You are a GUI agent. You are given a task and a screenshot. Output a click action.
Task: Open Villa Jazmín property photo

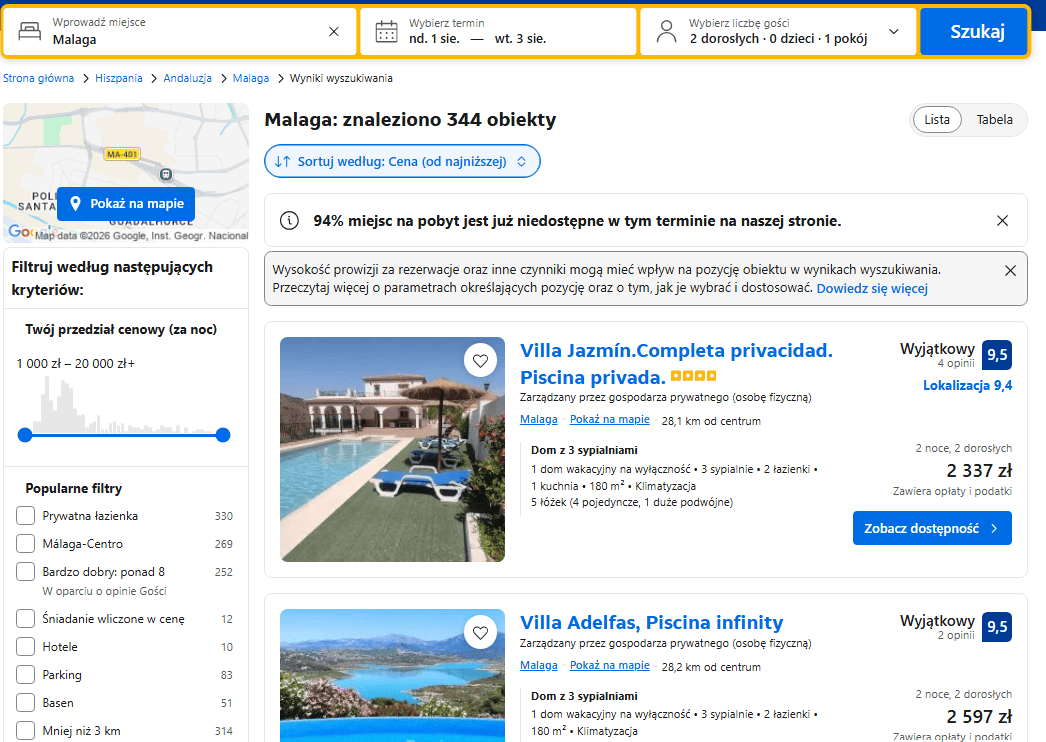point(392,449)
